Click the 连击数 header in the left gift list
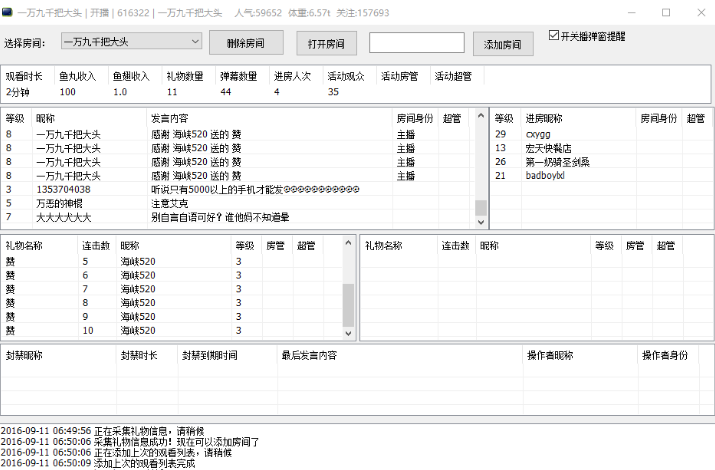Image resolution: width=715 pixels, height=470 pixels. (x=96, y=245)
